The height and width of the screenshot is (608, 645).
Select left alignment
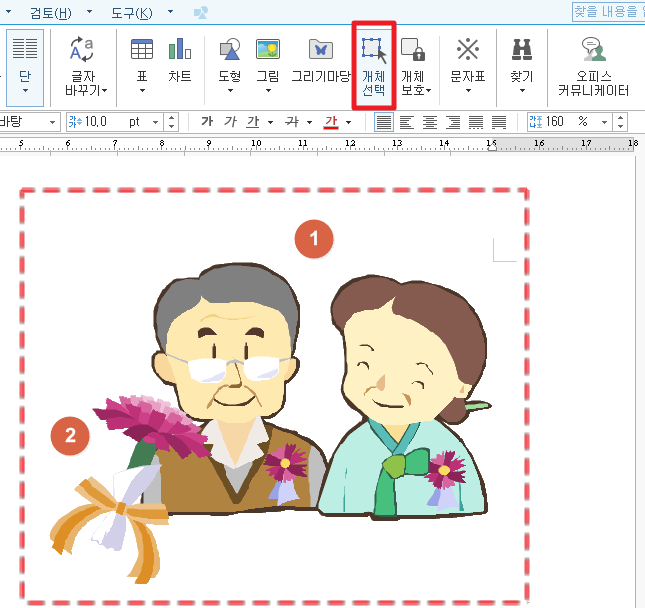point(407,122)
